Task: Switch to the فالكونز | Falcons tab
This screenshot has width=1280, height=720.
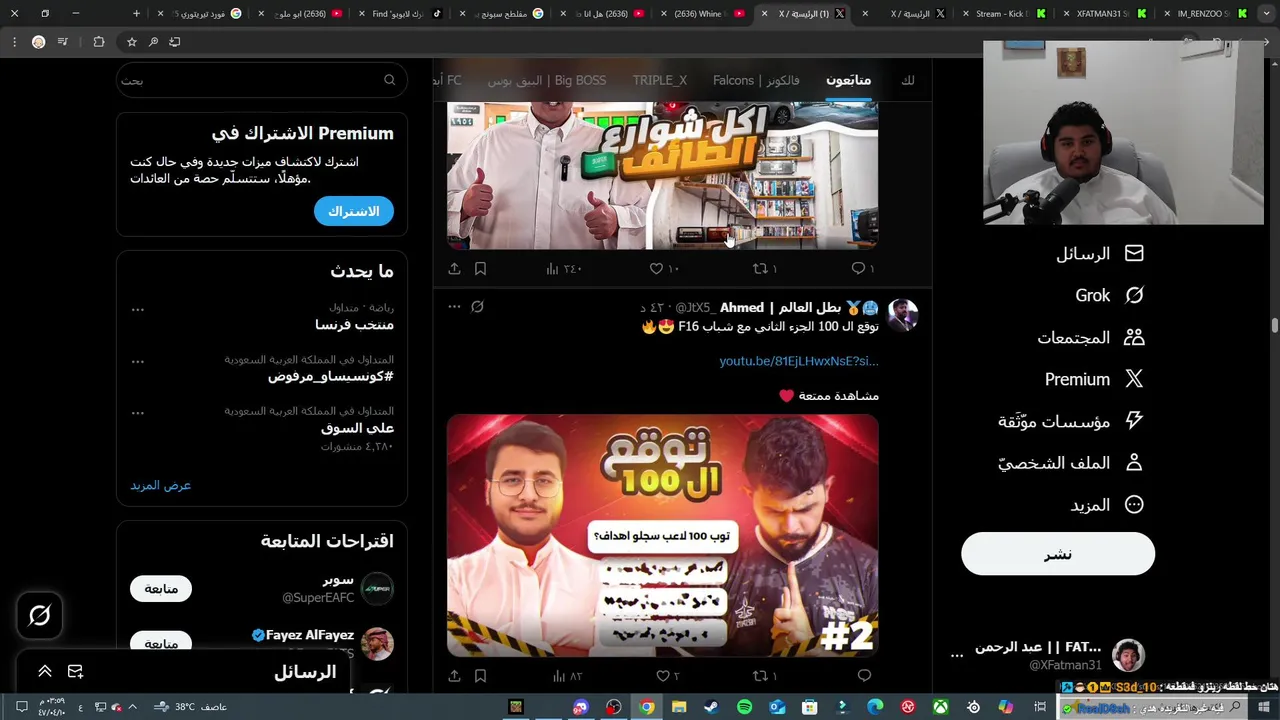Action: [x=756, y=80]
